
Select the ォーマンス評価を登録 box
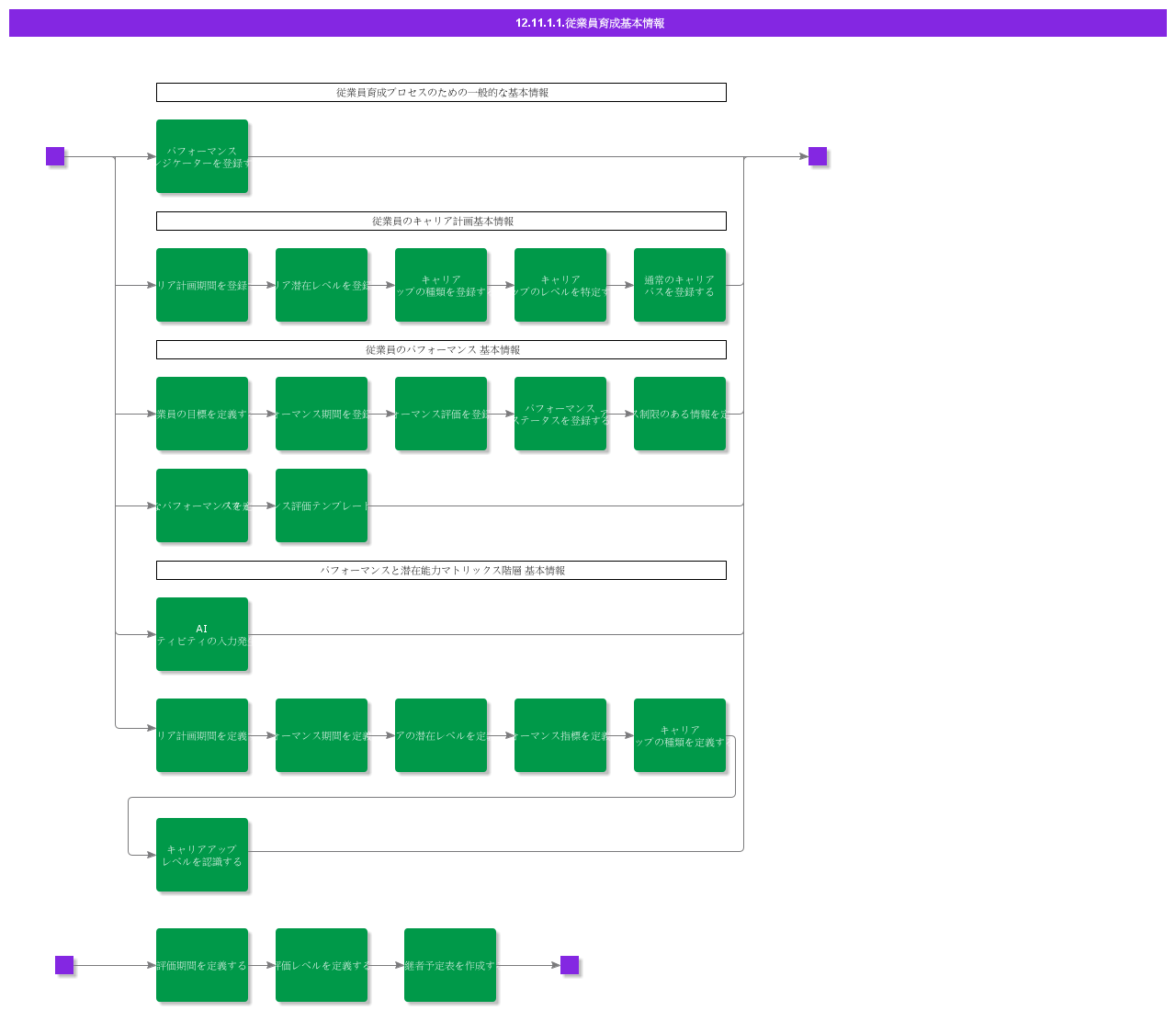coord(441,414)
